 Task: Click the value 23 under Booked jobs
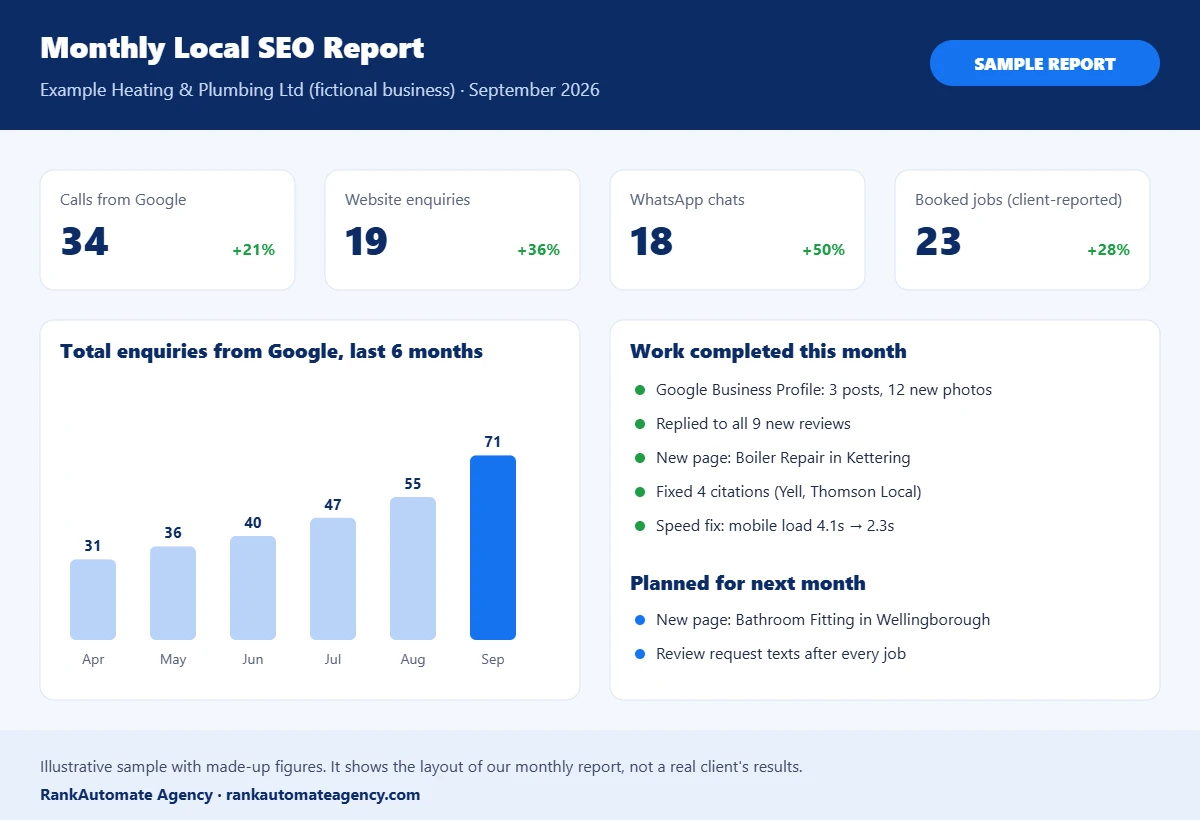(x=938, y=242)
